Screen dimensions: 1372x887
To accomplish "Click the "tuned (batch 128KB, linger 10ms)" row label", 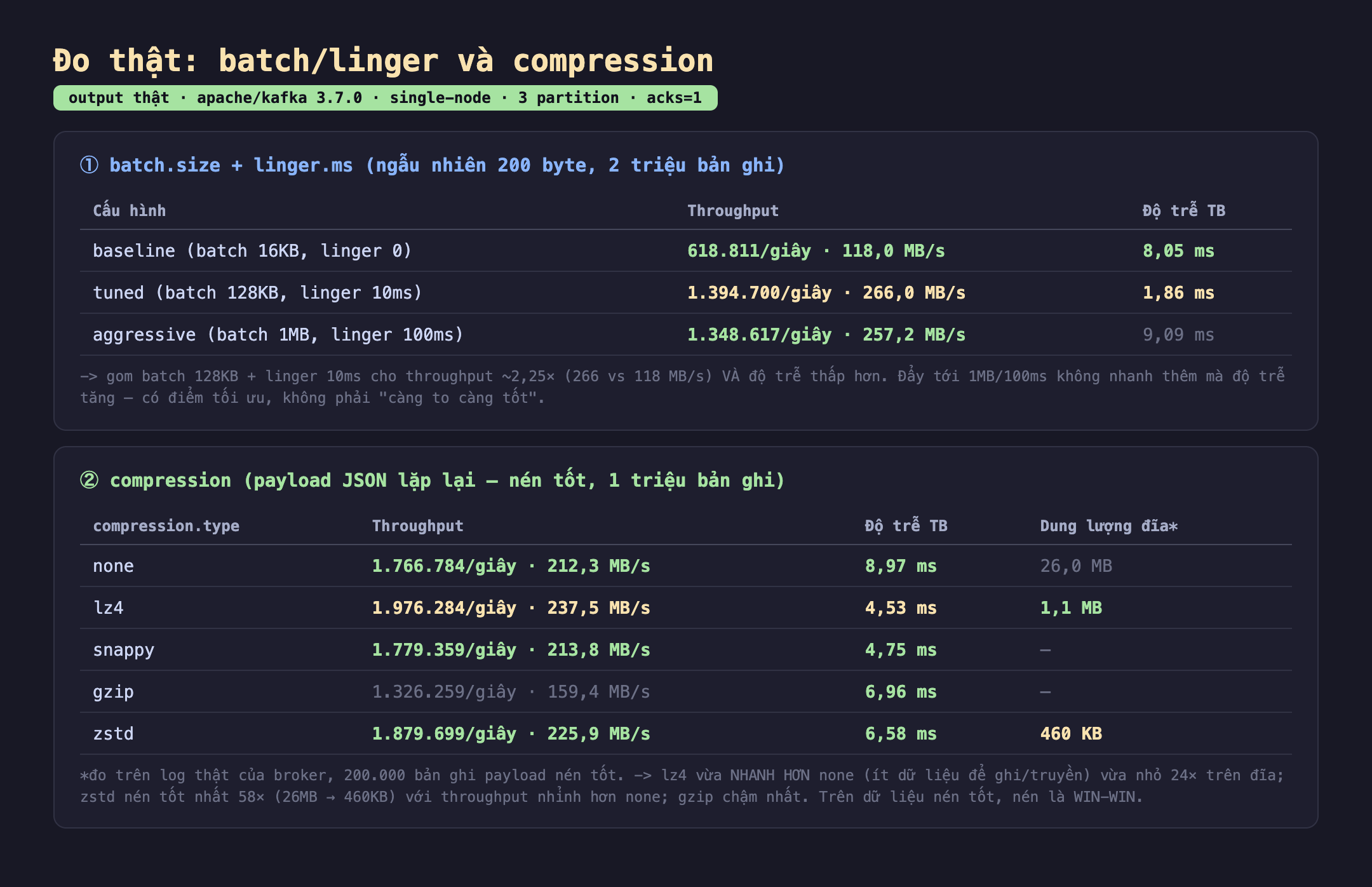I will [257, 293].
